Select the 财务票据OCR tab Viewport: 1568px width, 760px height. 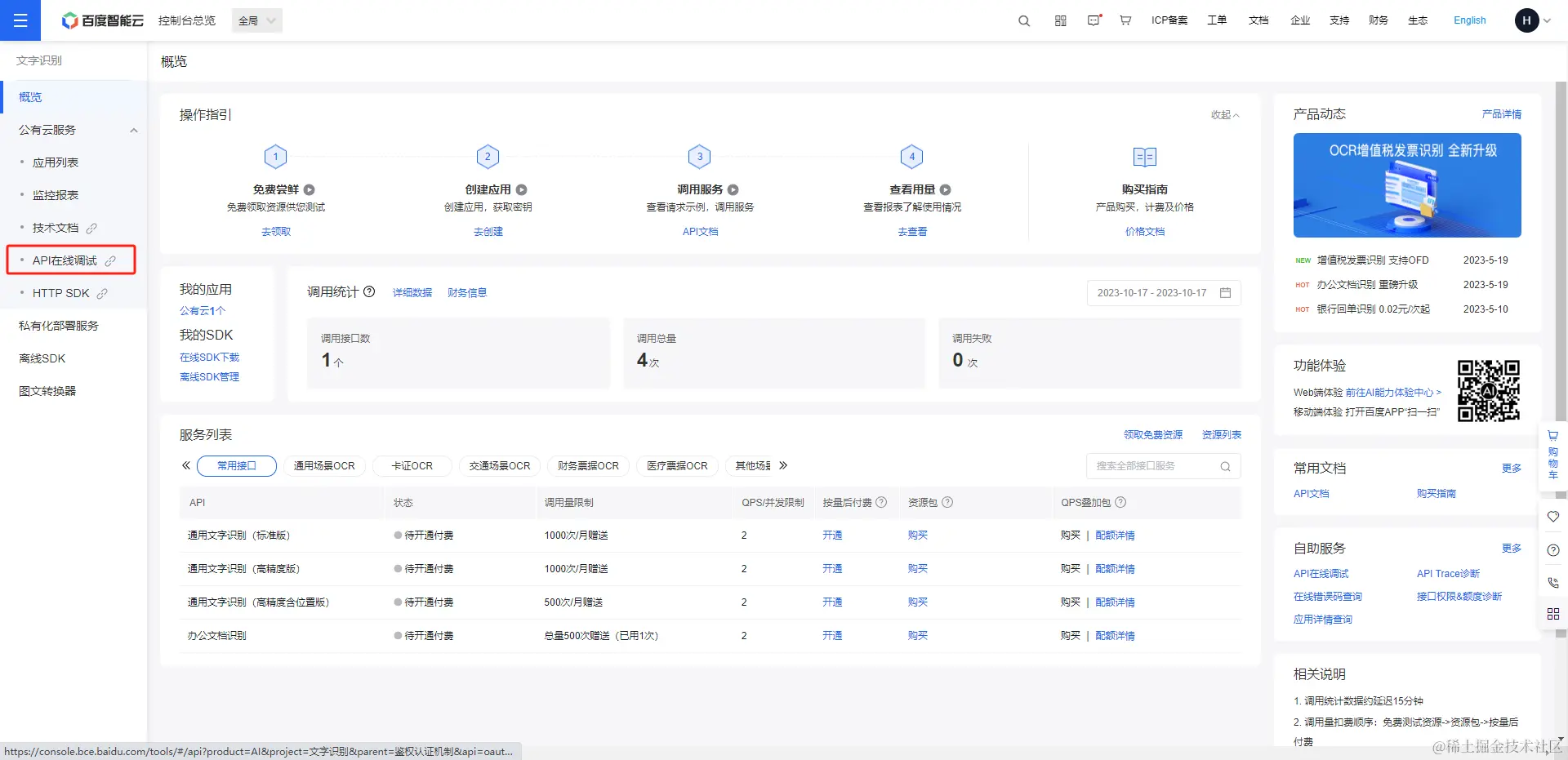[x=588, y=466]
